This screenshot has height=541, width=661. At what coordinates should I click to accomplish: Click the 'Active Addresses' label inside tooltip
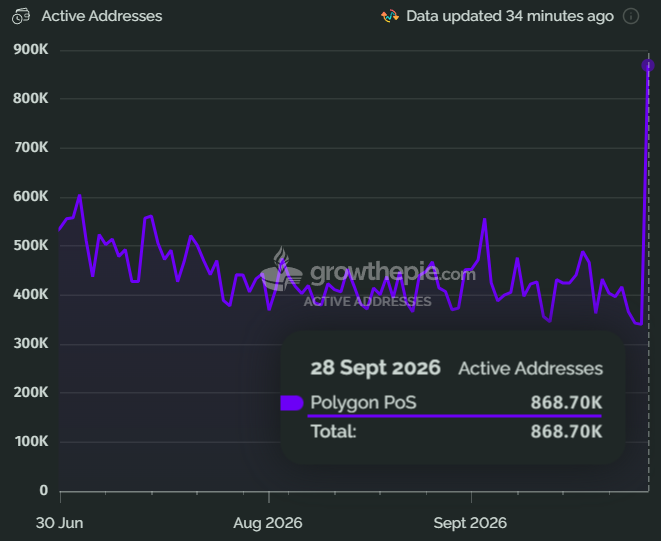pos(531,368)
